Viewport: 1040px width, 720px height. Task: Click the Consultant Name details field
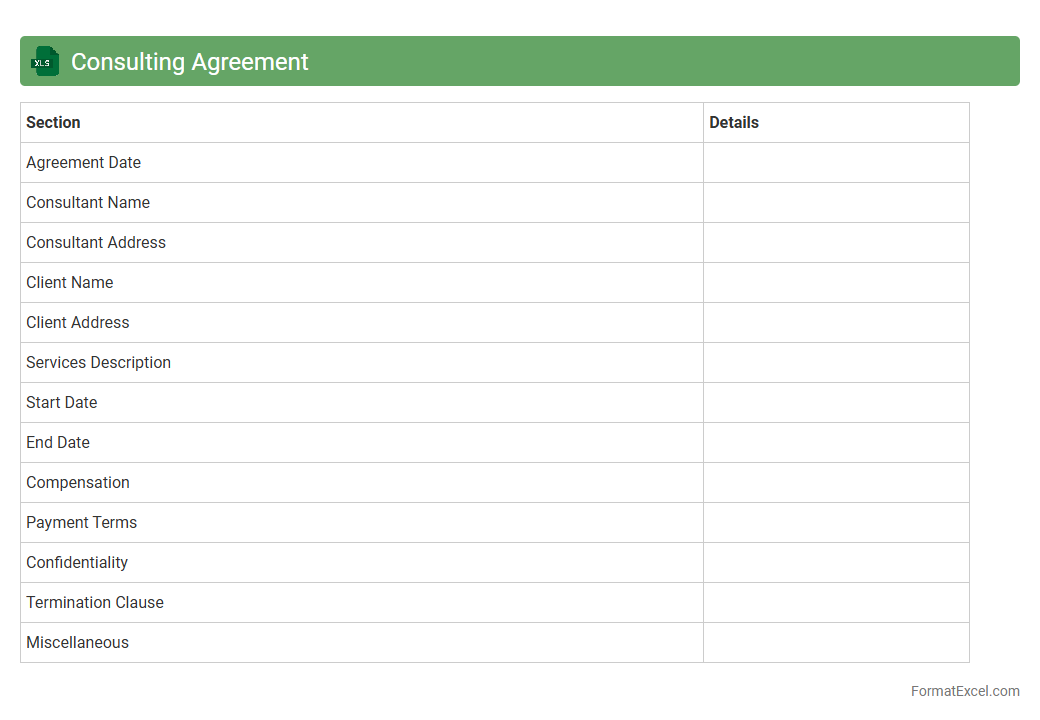click(836, 202)
